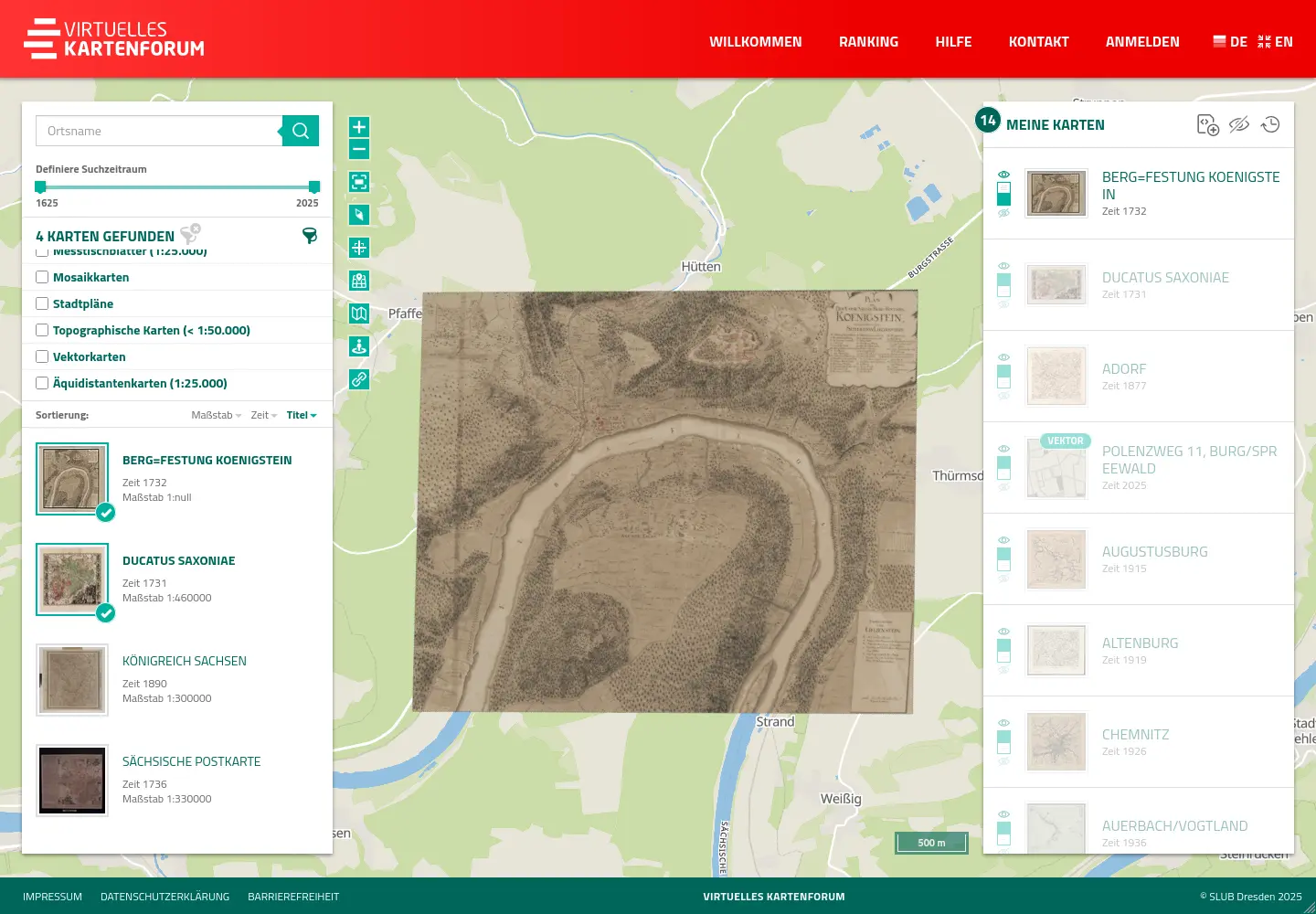
Task: Click the permalink chain icon
Action: (359, 379)
